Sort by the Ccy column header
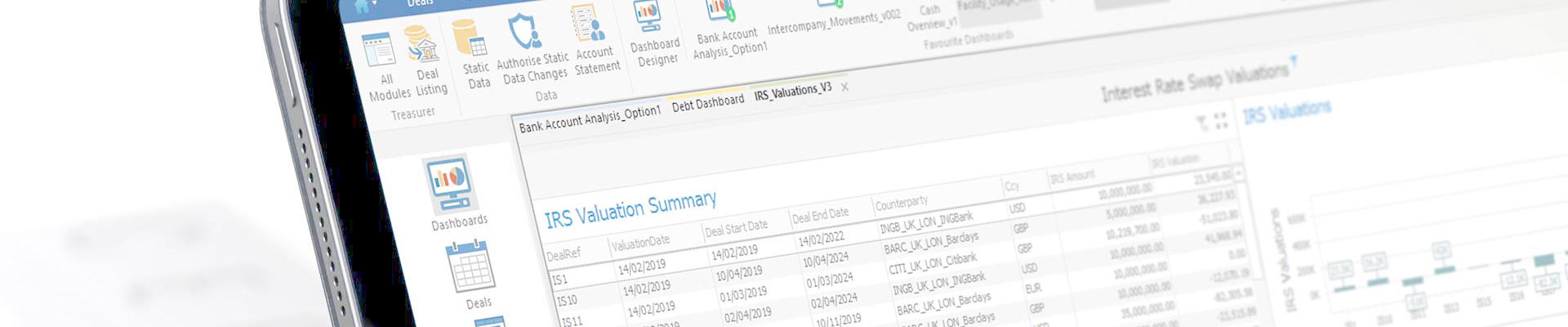Viewport: 1568px width, 327px height. 1011,187
